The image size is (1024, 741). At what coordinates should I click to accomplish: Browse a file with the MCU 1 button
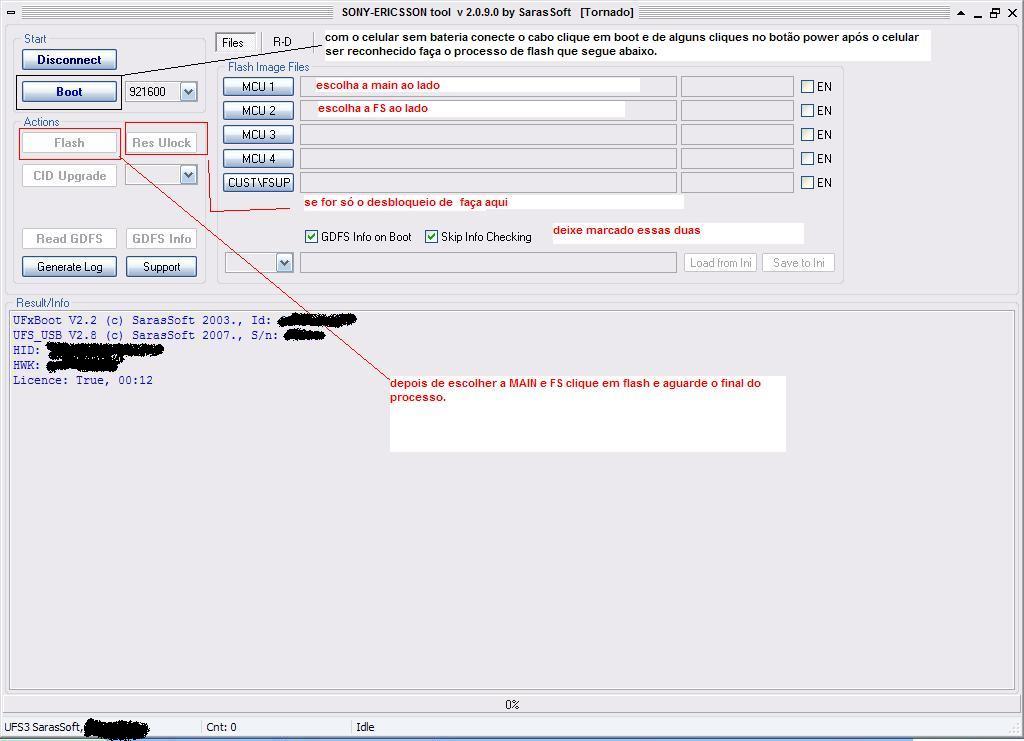click(259, 86)
